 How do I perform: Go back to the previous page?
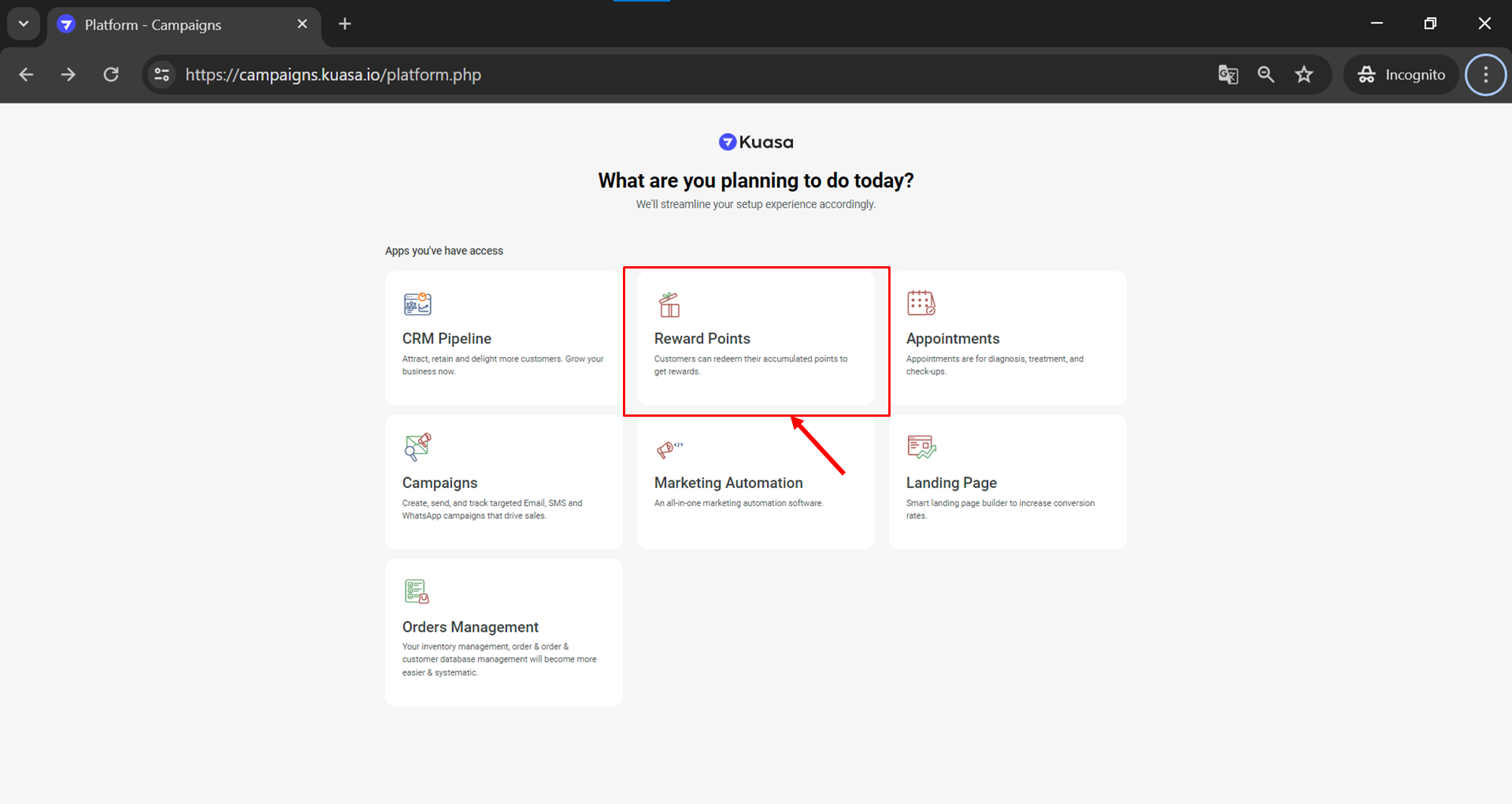pyautogui.click(x=26, y=75)
